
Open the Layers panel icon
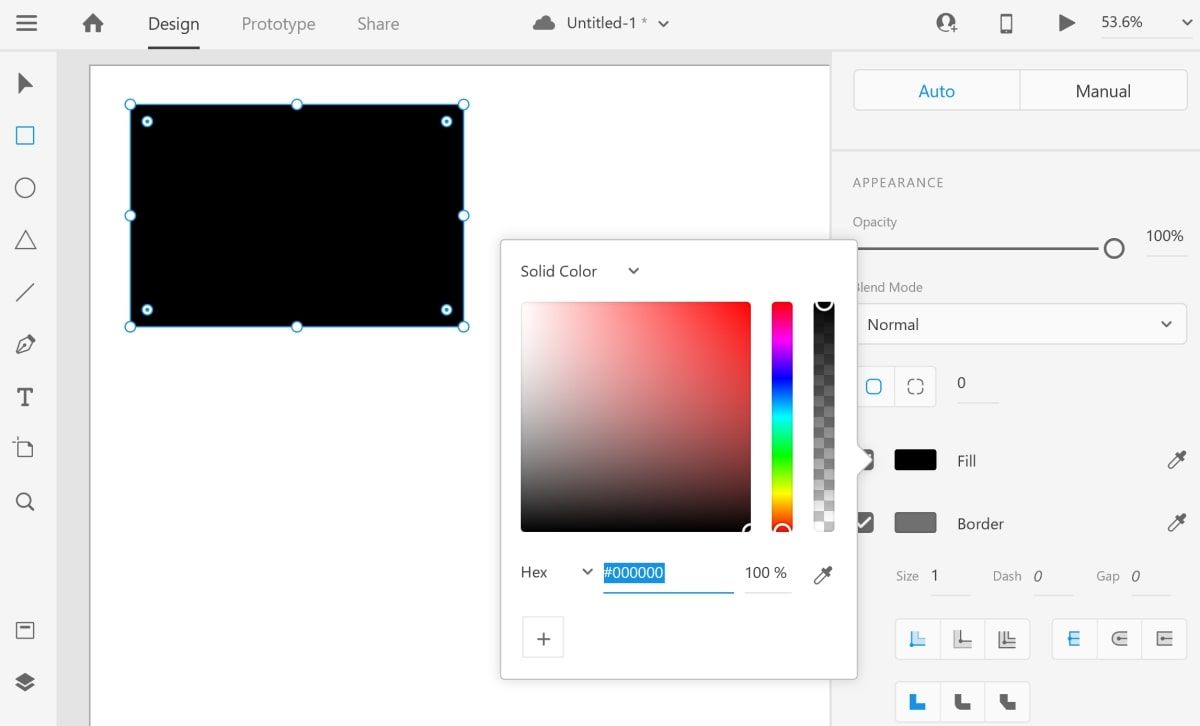pos(26,682)
